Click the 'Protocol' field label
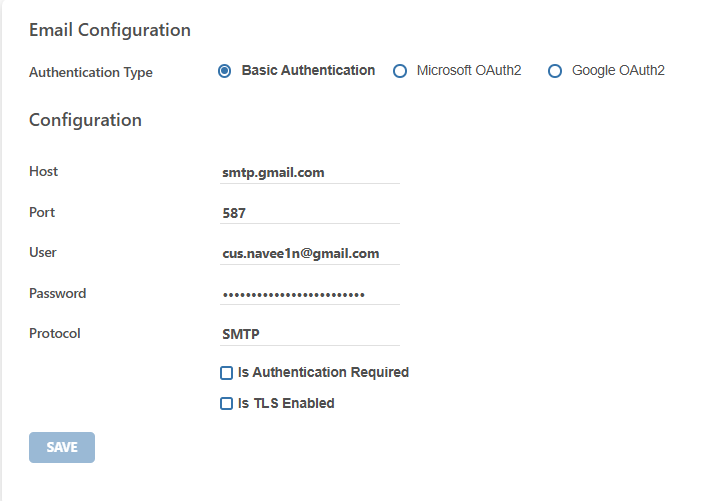The width and height of the screenshot is (727, 501). coord(55,334)
